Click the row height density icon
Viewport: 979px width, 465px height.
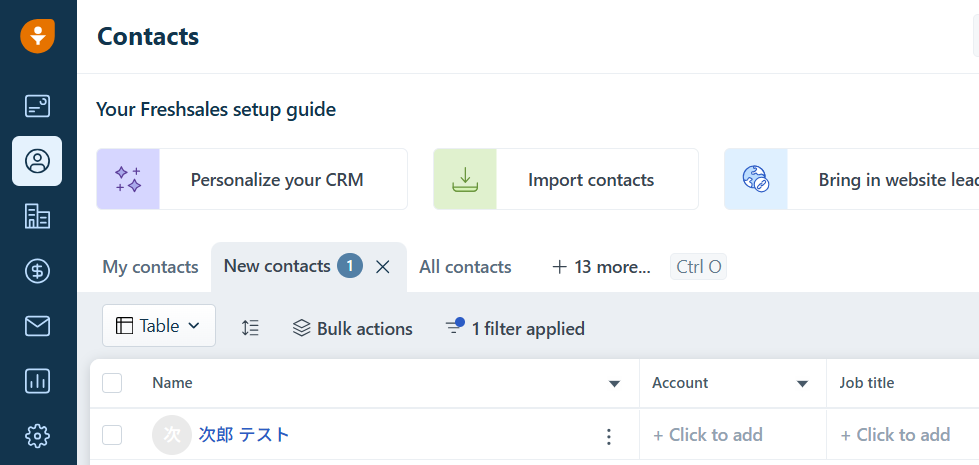point(251,327)
